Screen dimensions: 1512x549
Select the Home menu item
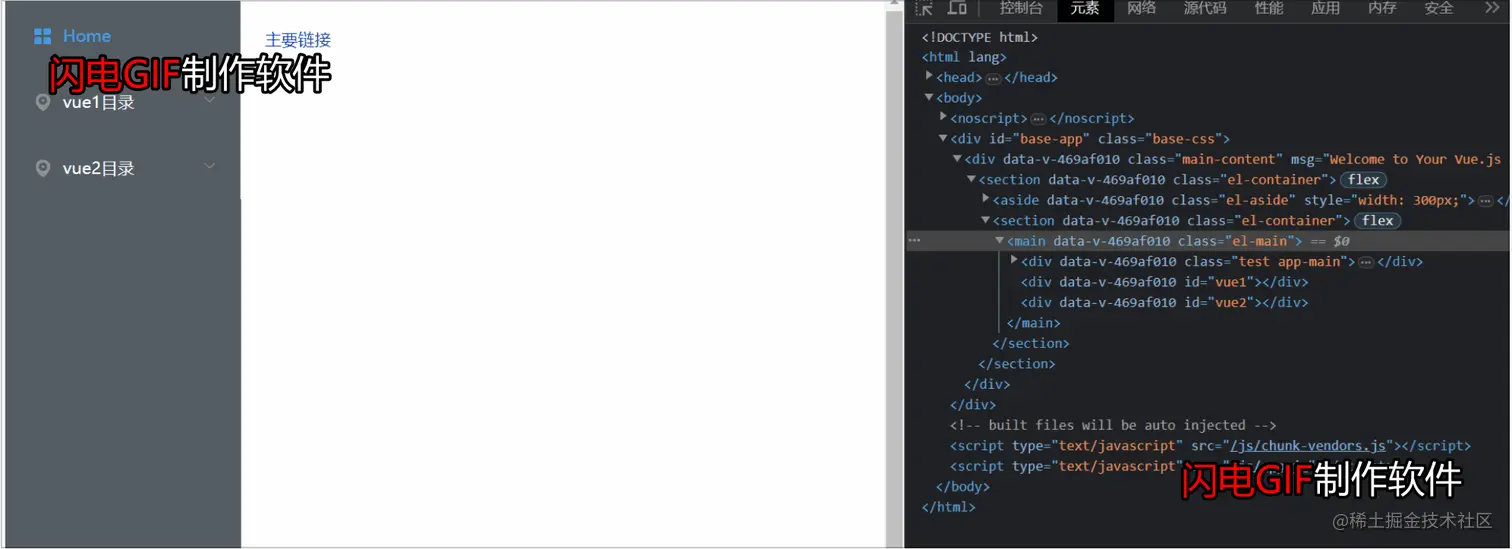click(x=121, y=37)
